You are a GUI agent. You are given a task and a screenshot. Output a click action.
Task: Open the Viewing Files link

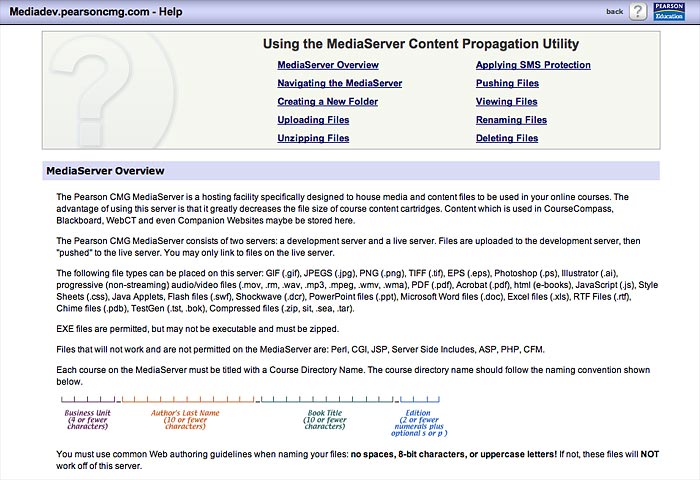point(507,102)
